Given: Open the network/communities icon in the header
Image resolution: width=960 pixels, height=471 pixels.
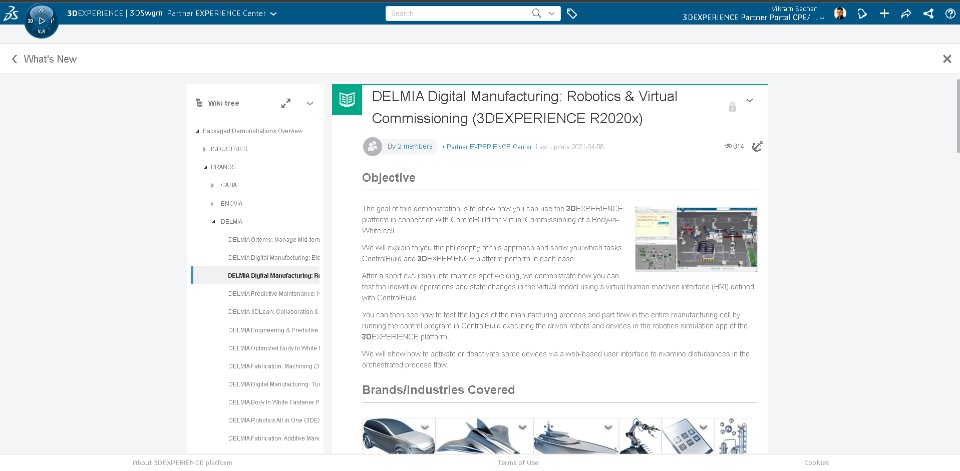Looking at the screenshot, I should (x=928, y=13).
